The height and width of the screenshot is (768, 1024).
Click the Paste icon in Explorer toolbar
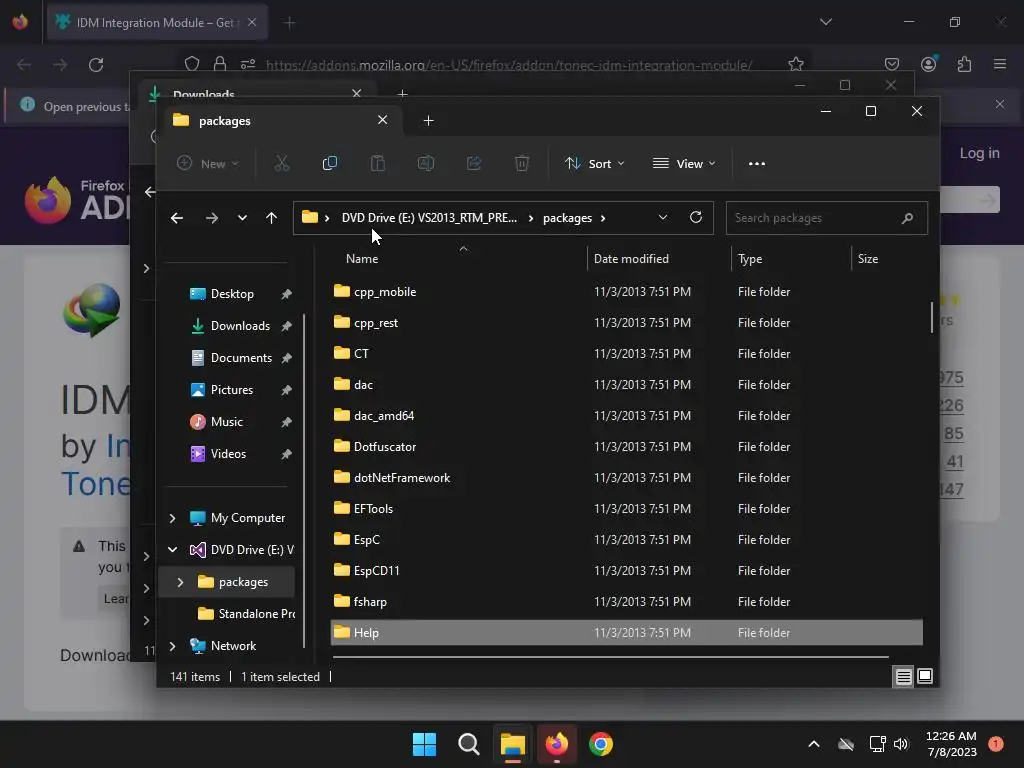[x=377, y=163]
